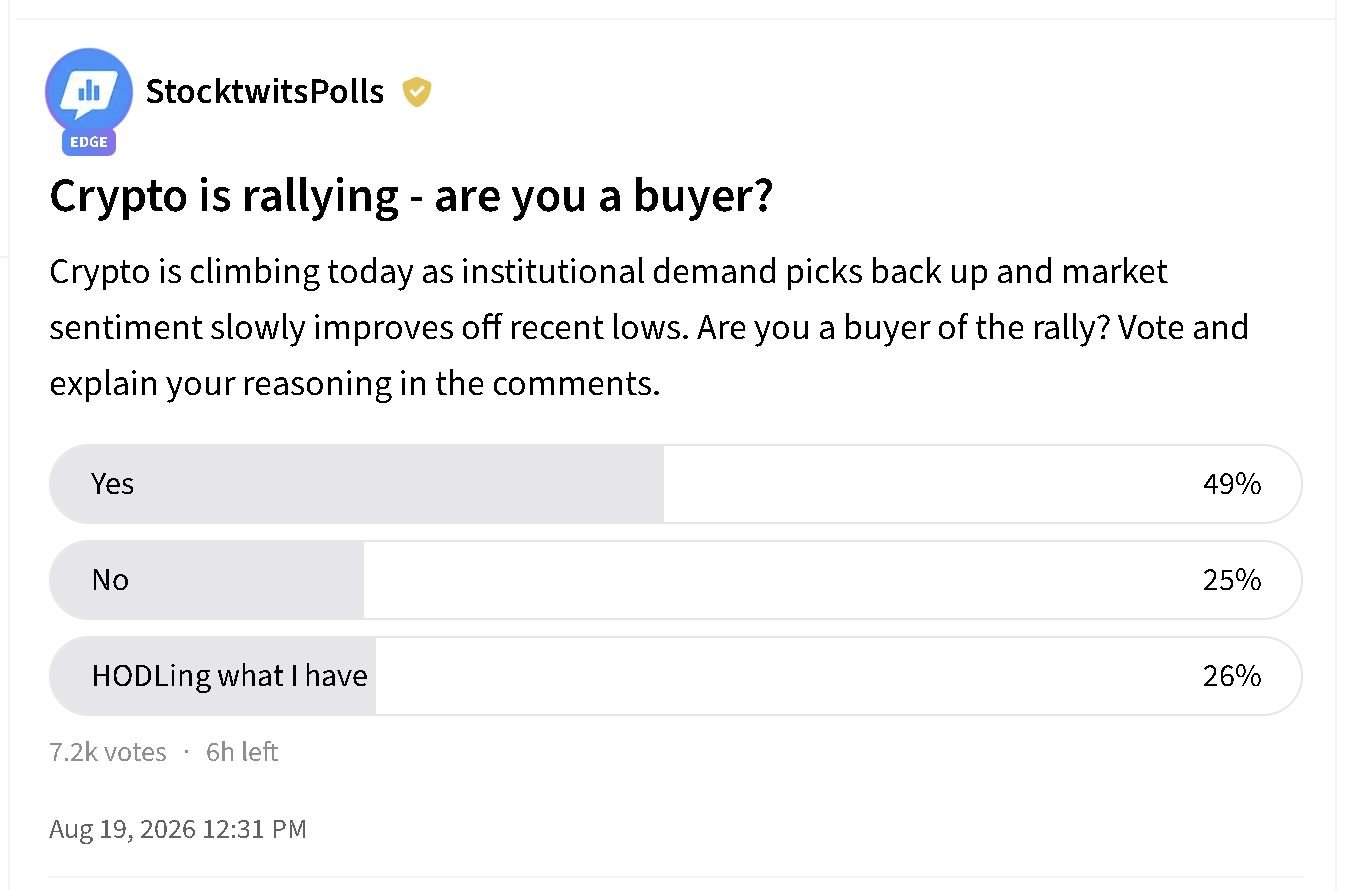Image resolution: width=1352 pixels, height=890 pixels.
Task: Vote Yes in the poll
Action: pyautogui.click(x=675, y=484)
